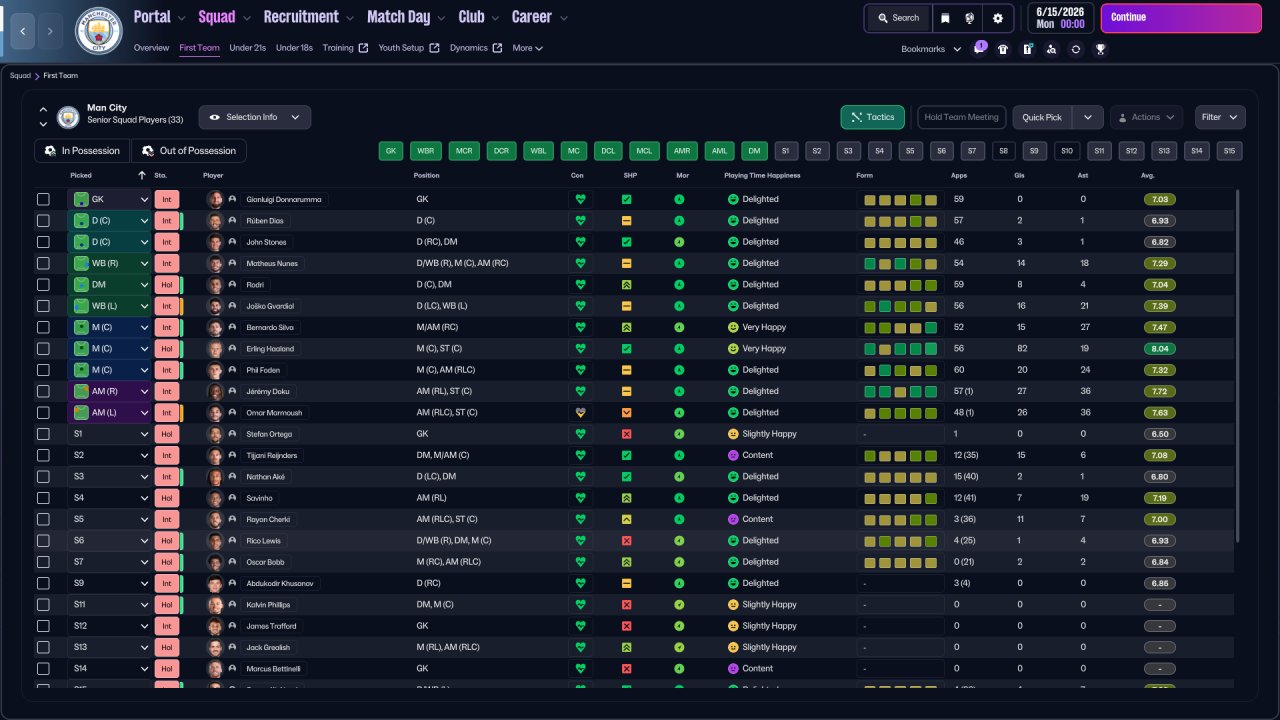Click Jack Grealish's sharpness icon

click(x=626, y=647)
